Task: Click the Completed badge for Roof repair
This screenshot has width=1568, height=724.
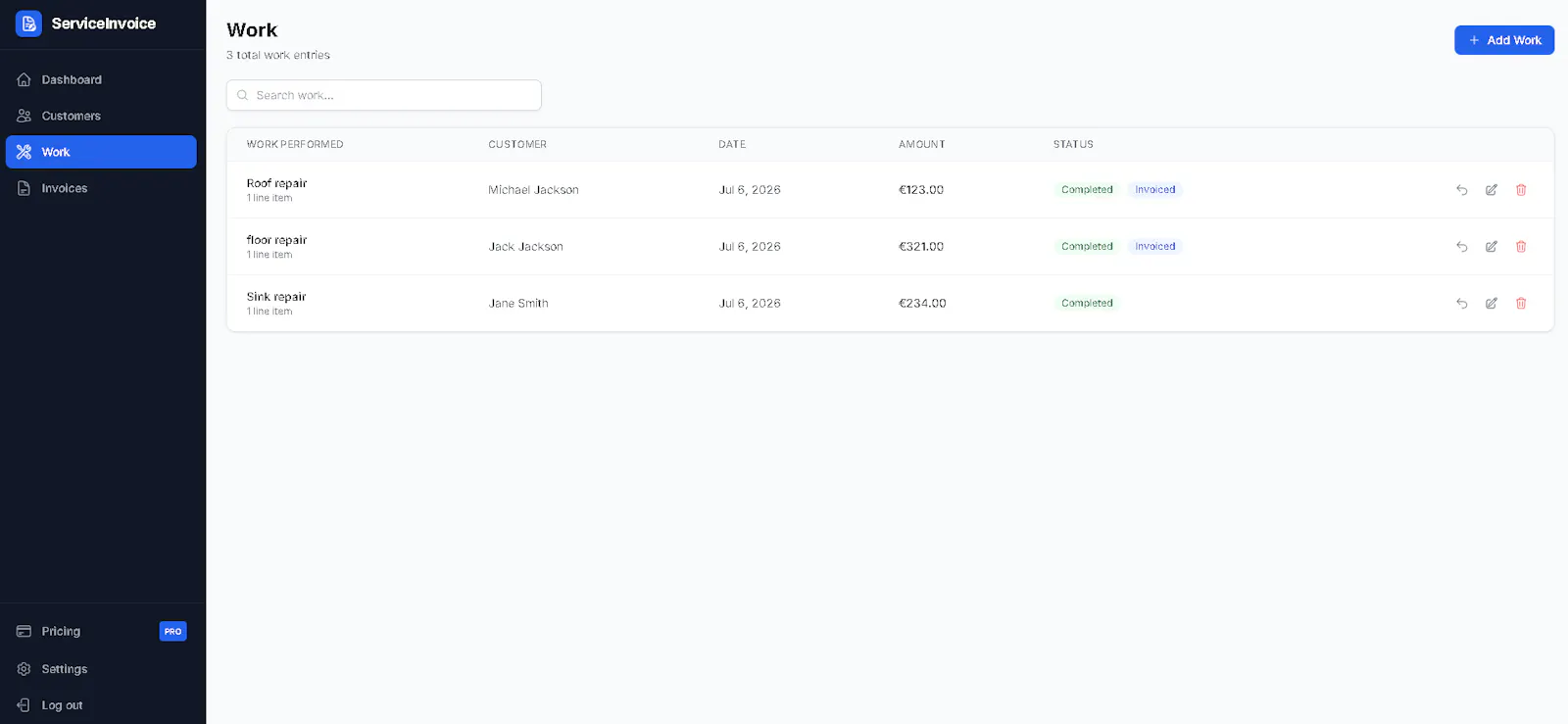Action: pyautogui.click(x=1087, y=190)
